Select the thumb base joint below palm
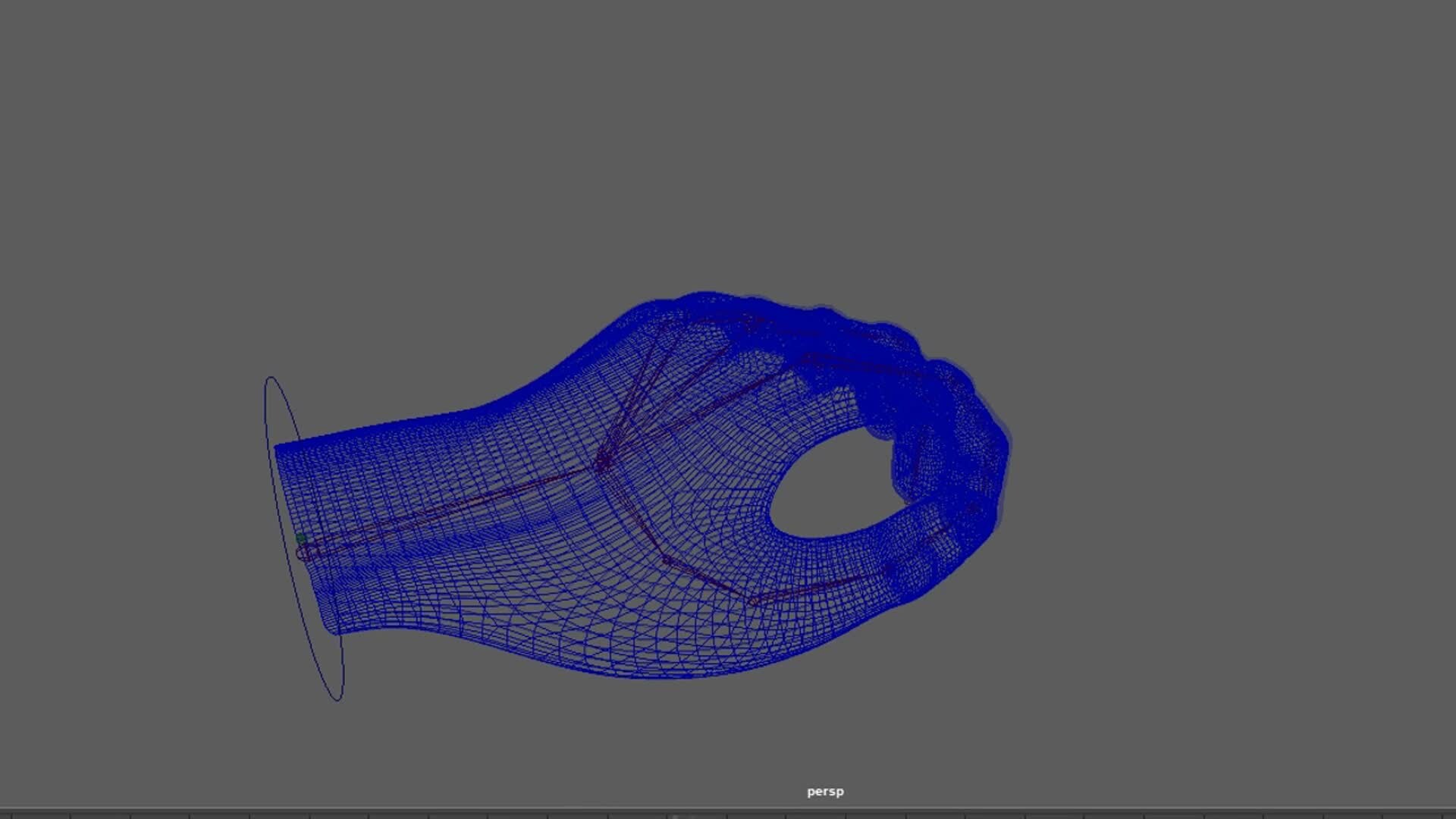 point(667,560)
